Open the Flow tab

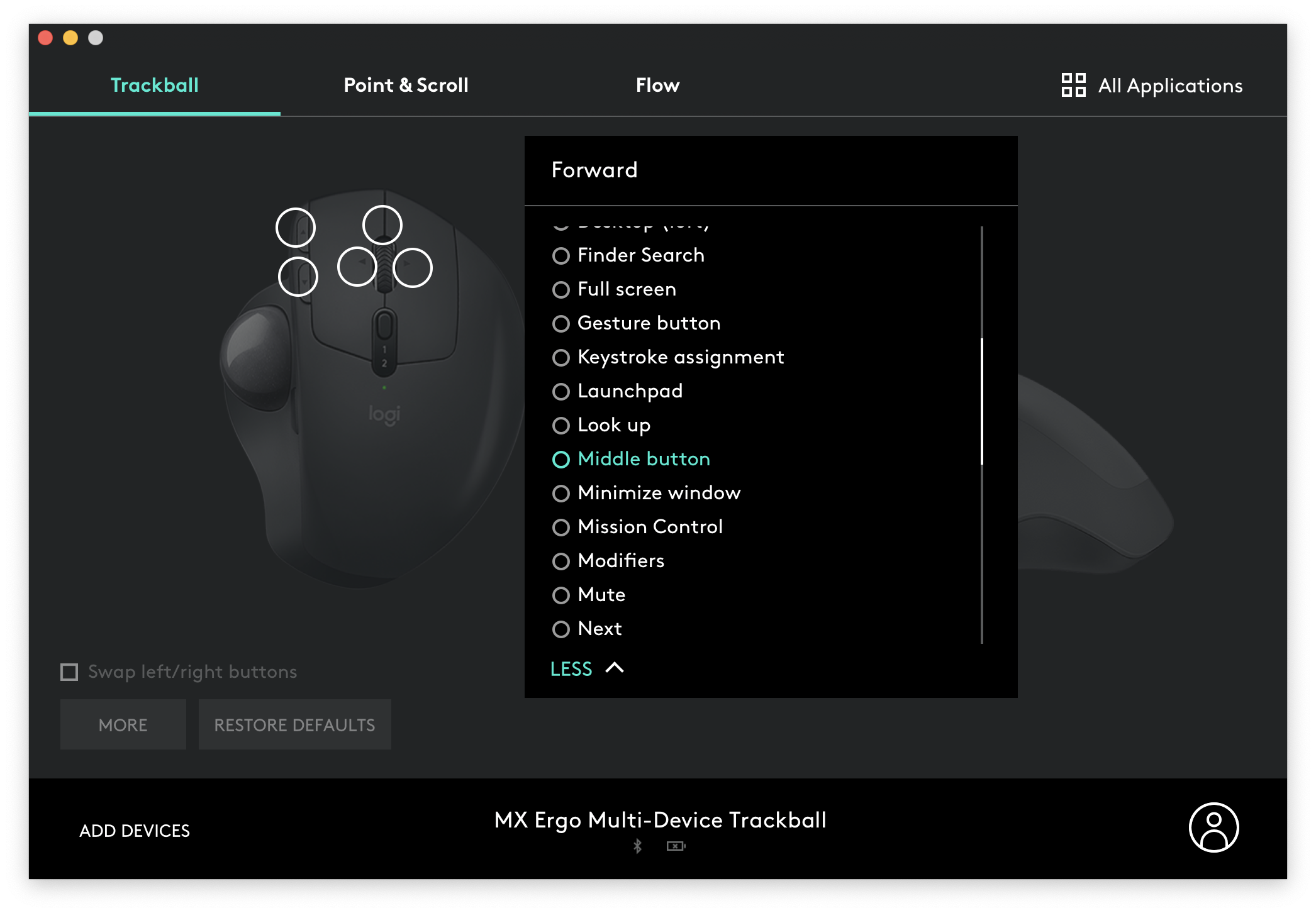657,85
